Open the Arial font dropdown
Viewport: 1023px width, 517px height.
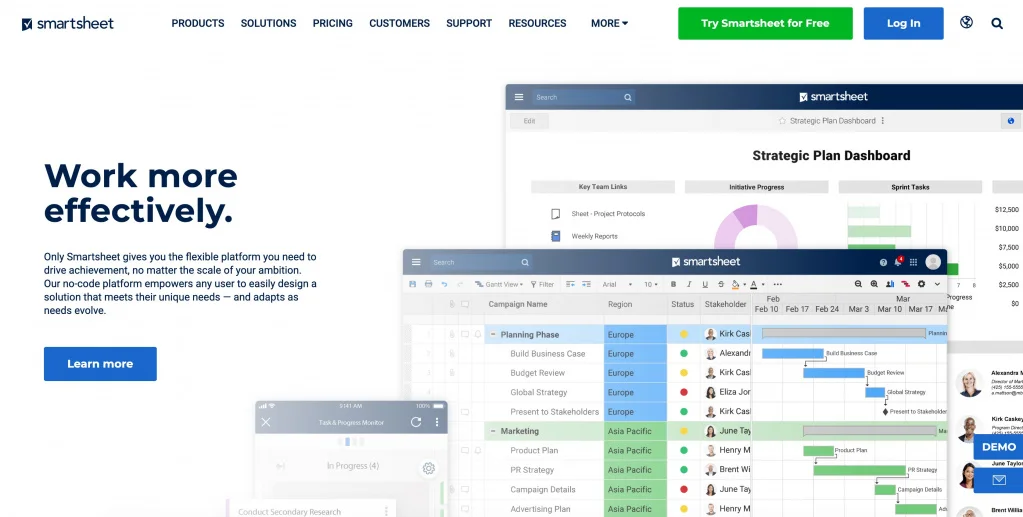[x=617, y=284]
